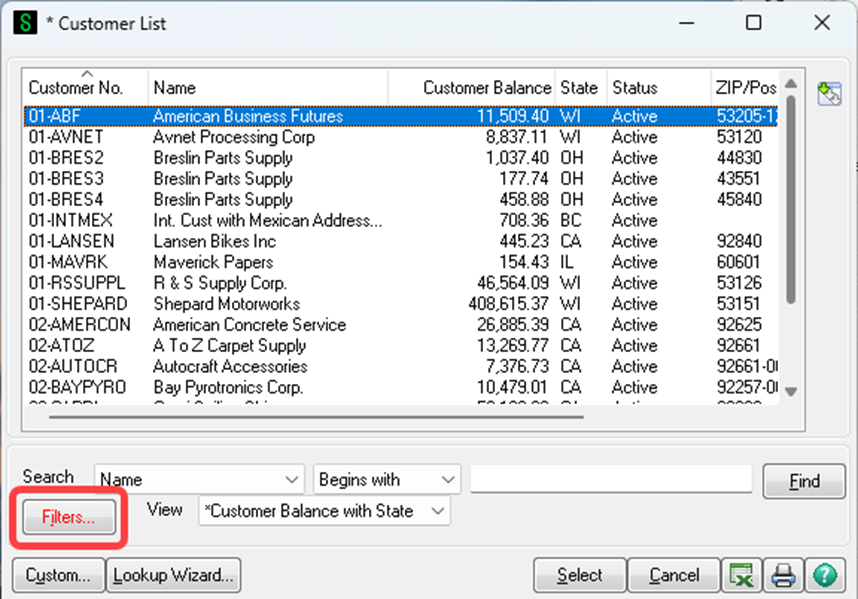Open the Begins with operator dropdown
The width and height of the screenshot is (858, 599).
click(x=387, y=480)
